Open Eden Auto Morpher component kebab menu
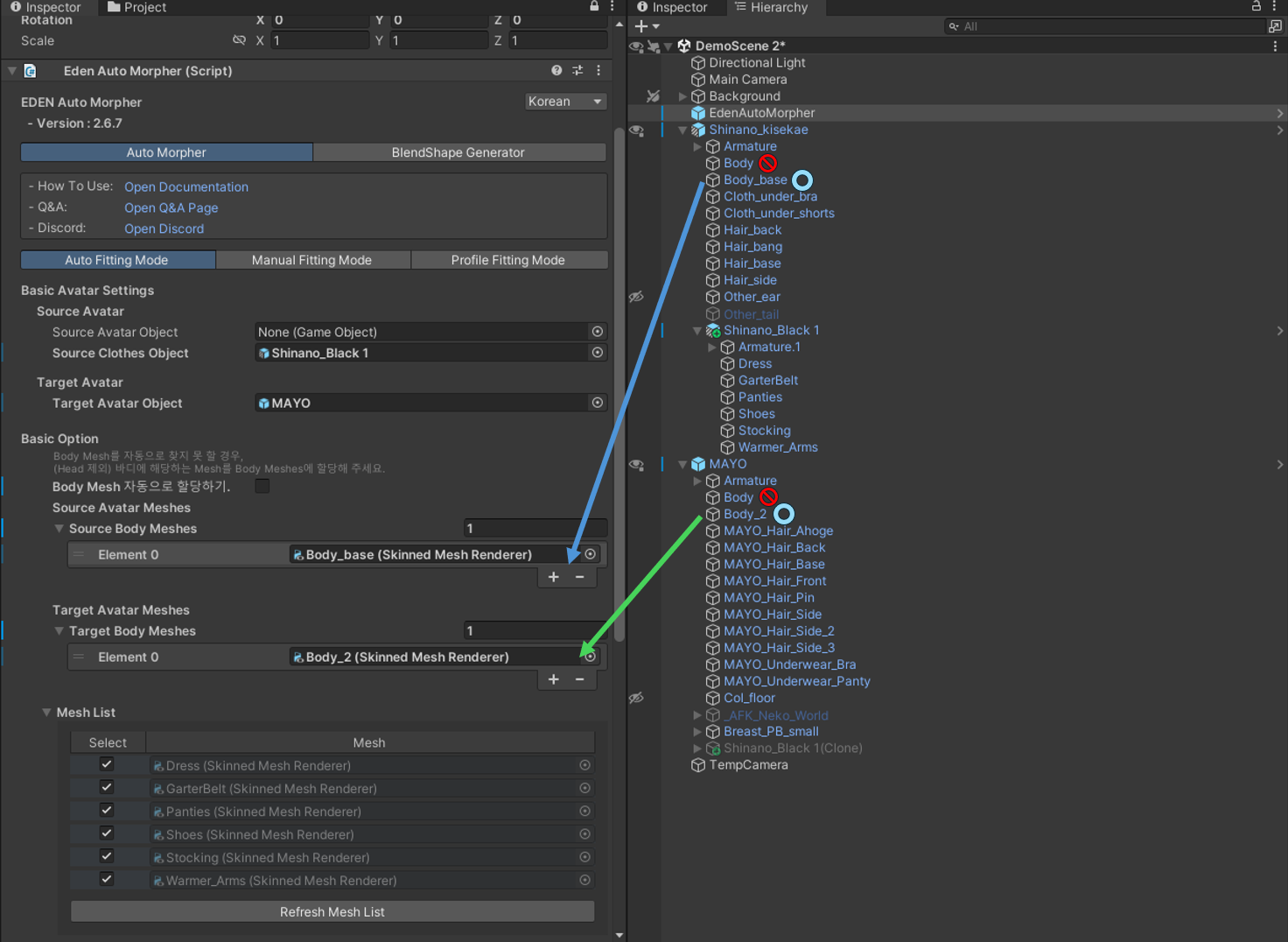1288x942 pixels. pos(598,70)
